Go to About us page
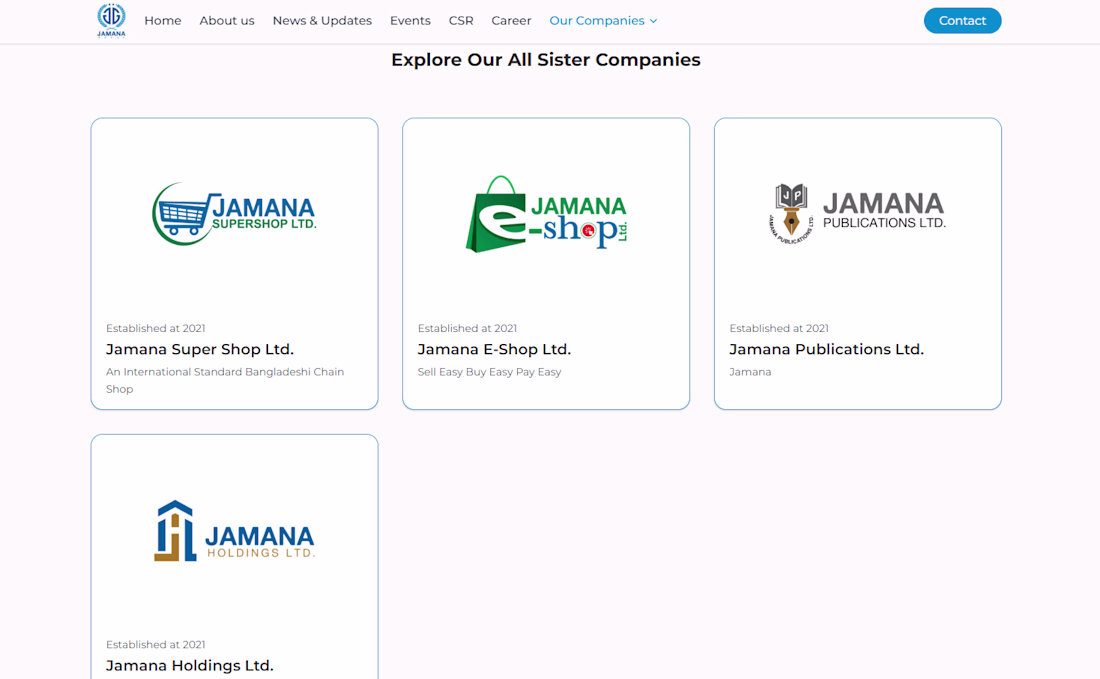1100x679 pixels. click(x=227, y=21)
